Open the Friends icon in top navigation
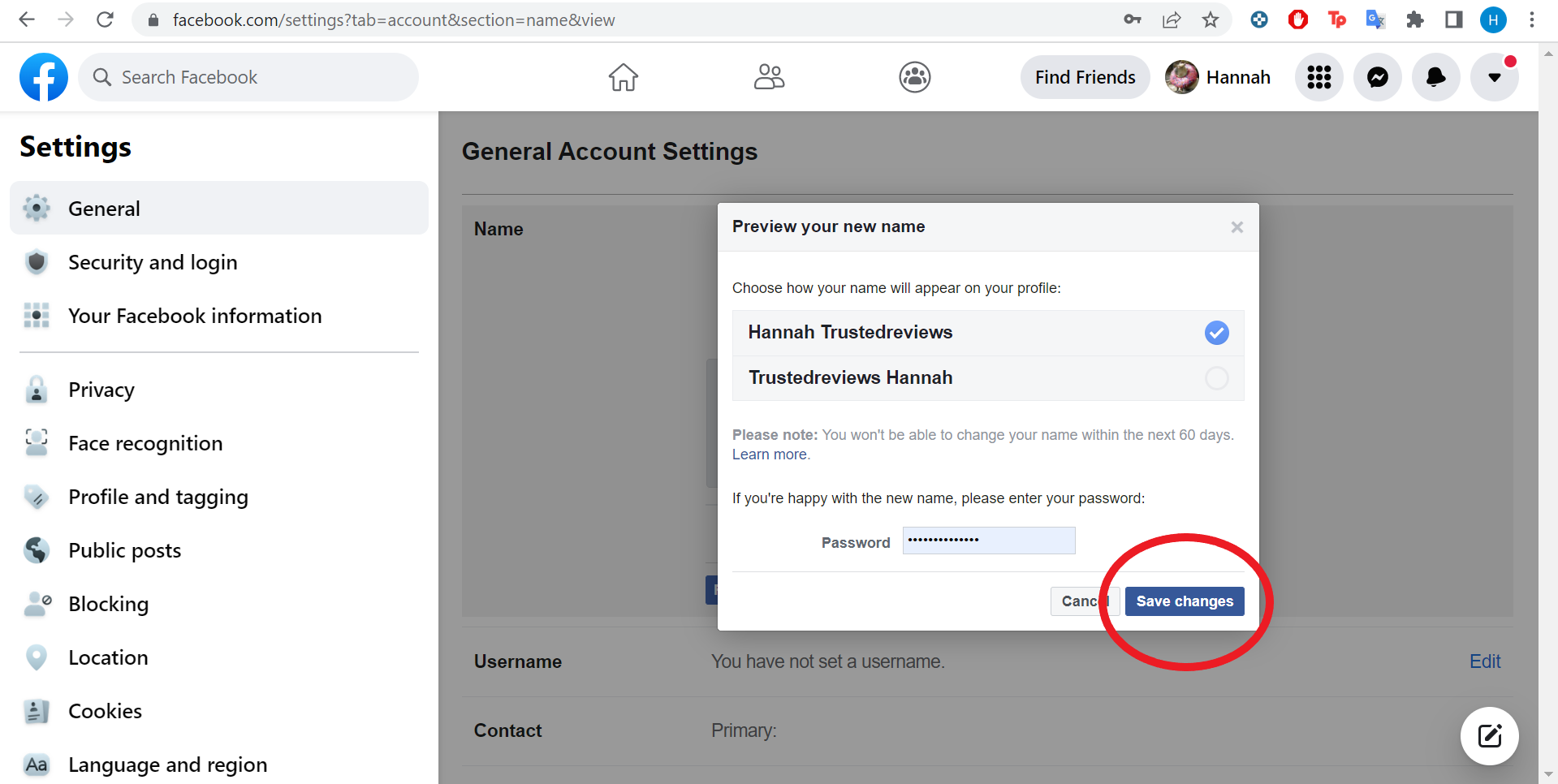 tap(769, 78)
